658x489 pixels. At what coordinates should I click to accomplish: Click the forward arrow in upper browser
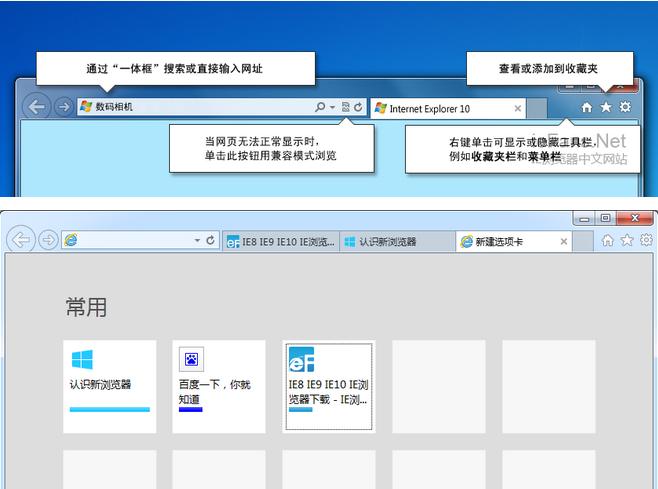tap(63, 107)
